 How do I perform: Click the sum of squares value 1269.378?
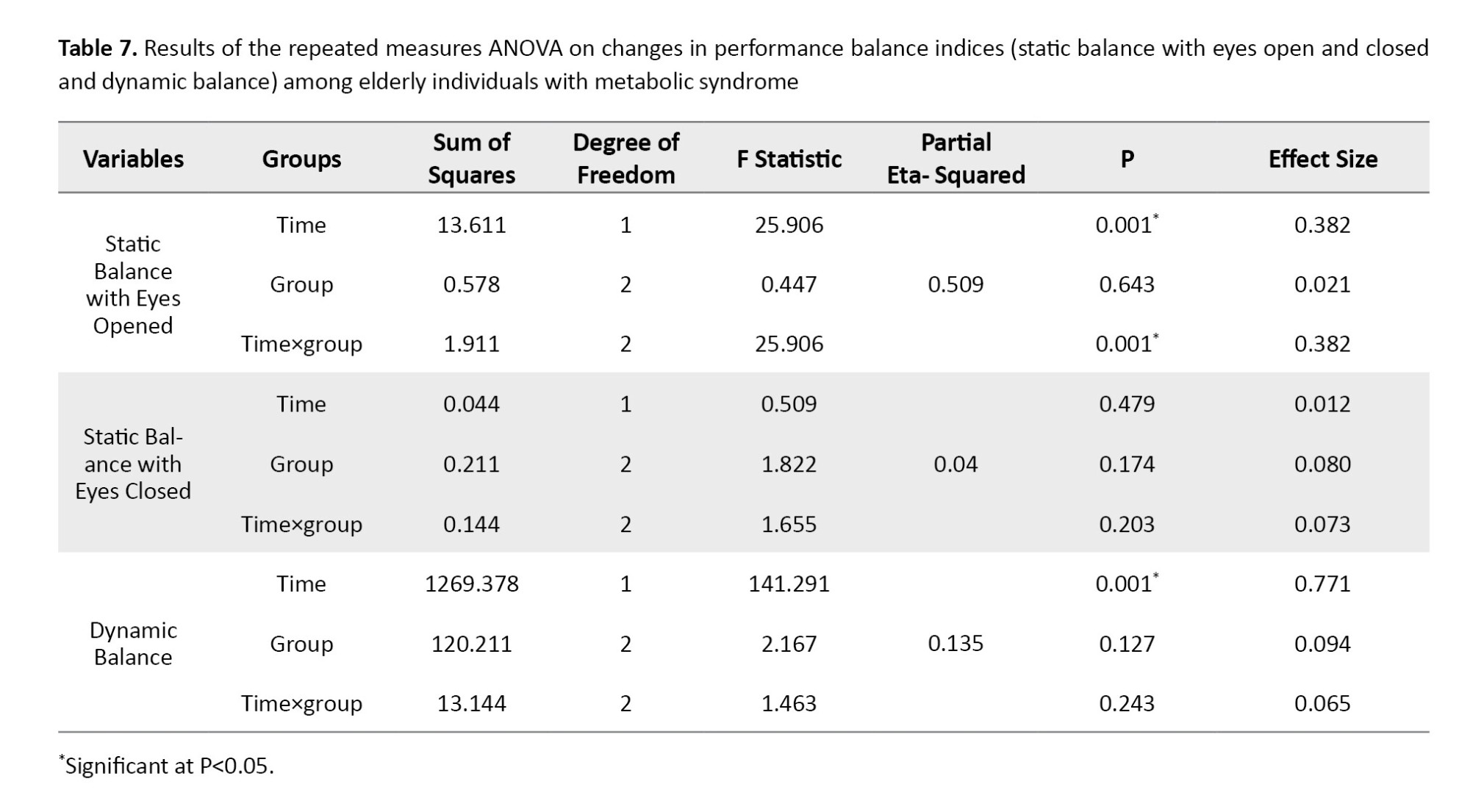pyautogui.click(x=471, y=583)
